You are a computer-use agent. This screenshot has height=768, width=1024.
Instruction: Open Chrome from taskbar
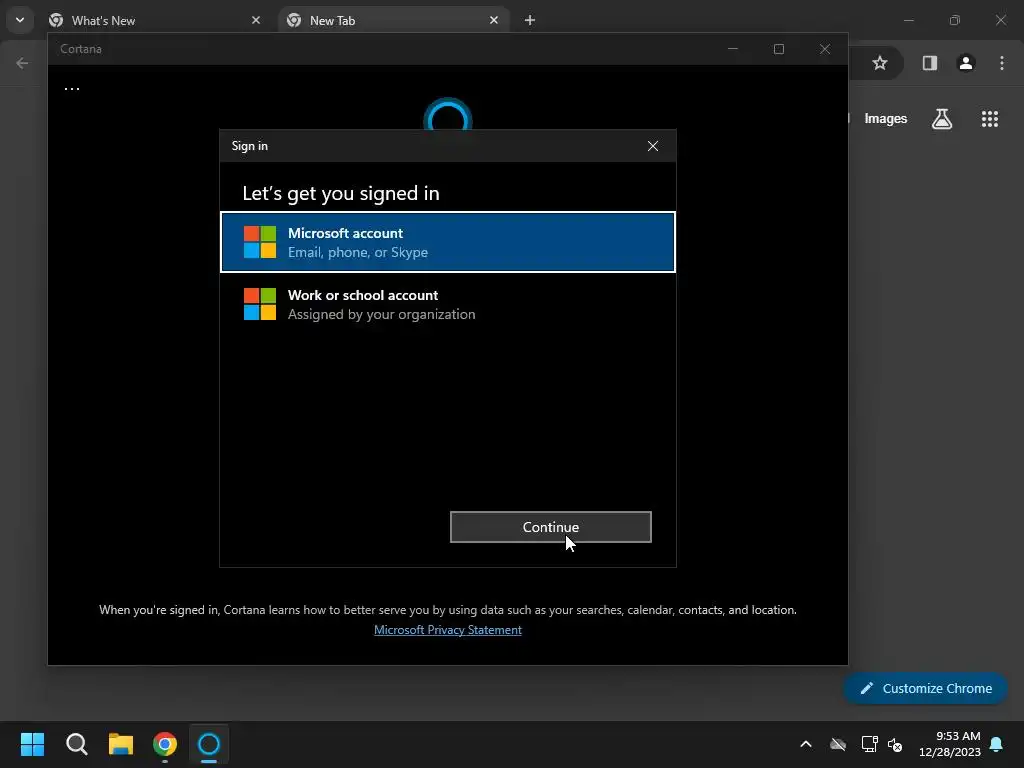[165, 744]
